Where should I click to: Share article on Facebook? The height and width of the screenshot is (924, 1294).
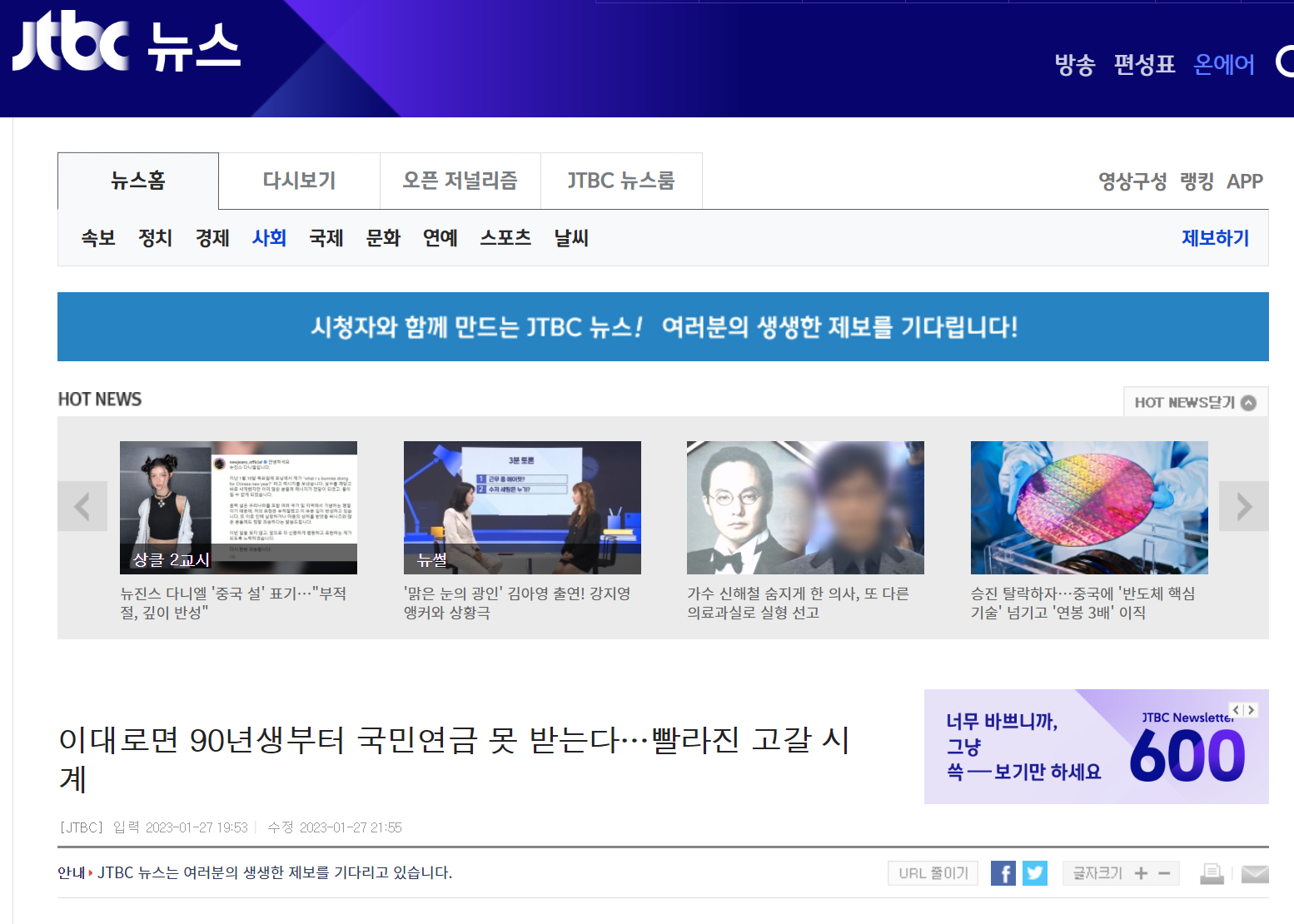pos(1003,873)
